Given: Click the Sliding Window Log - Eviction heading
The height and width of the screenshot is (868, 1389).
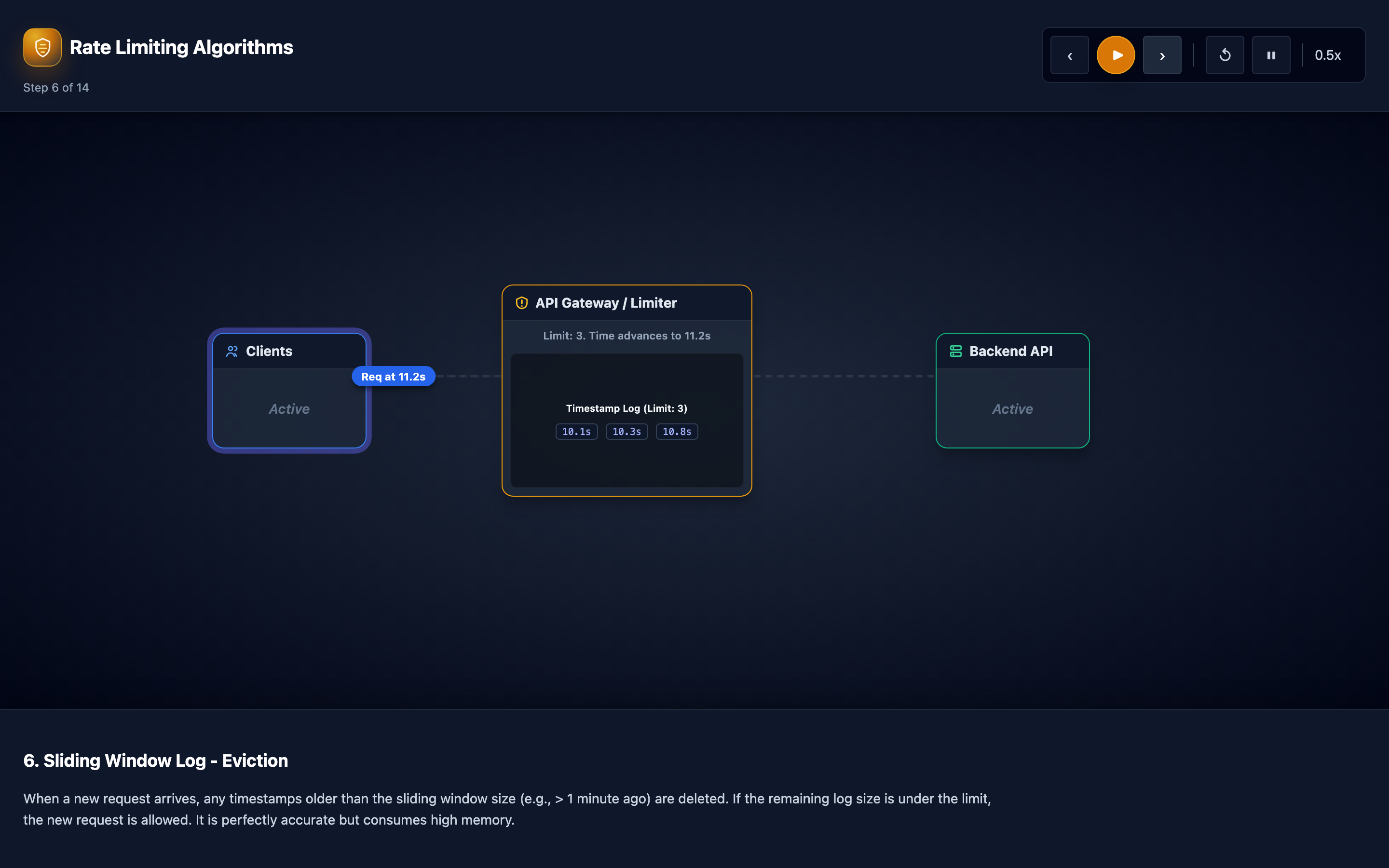Looking at the screenshot, I should click(156, 760).
